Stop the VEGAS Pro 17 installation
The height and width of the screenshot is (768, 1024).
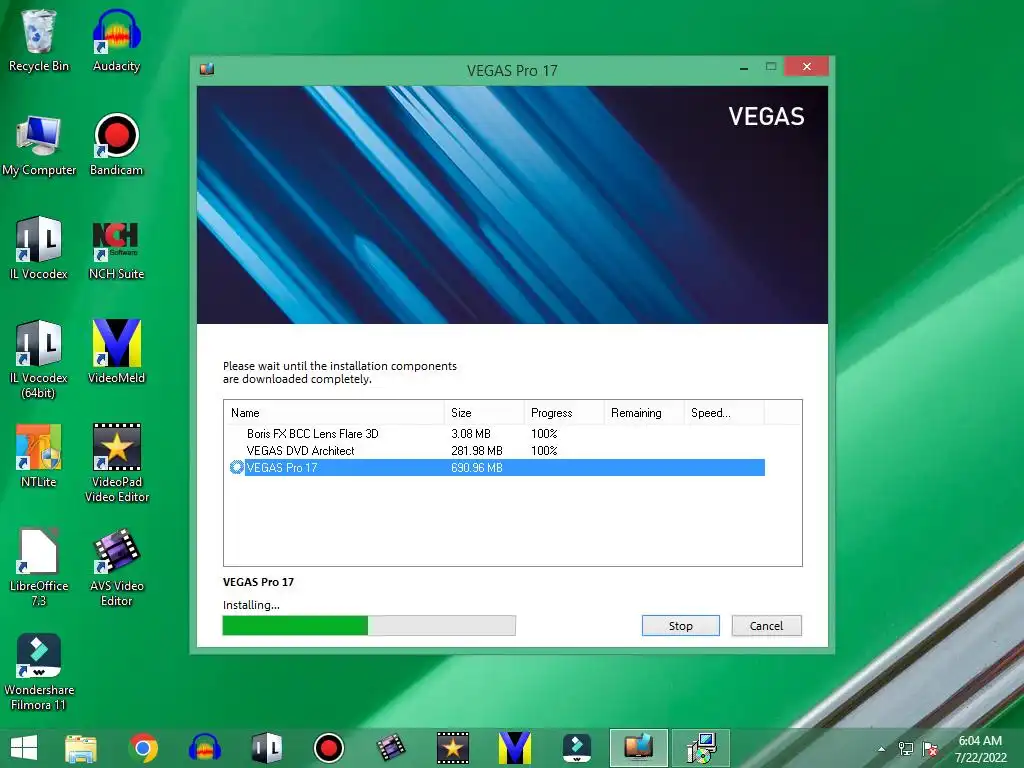point(680,626)
